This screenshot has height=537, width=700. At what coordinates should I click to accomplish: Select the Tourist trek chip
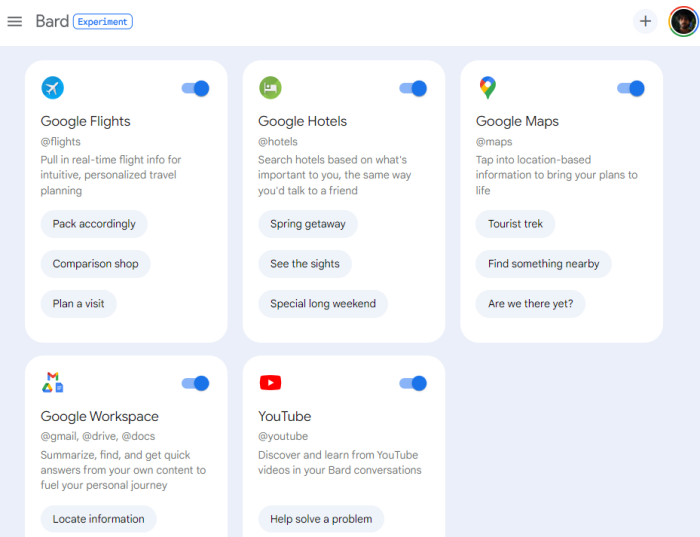point(515,224)
